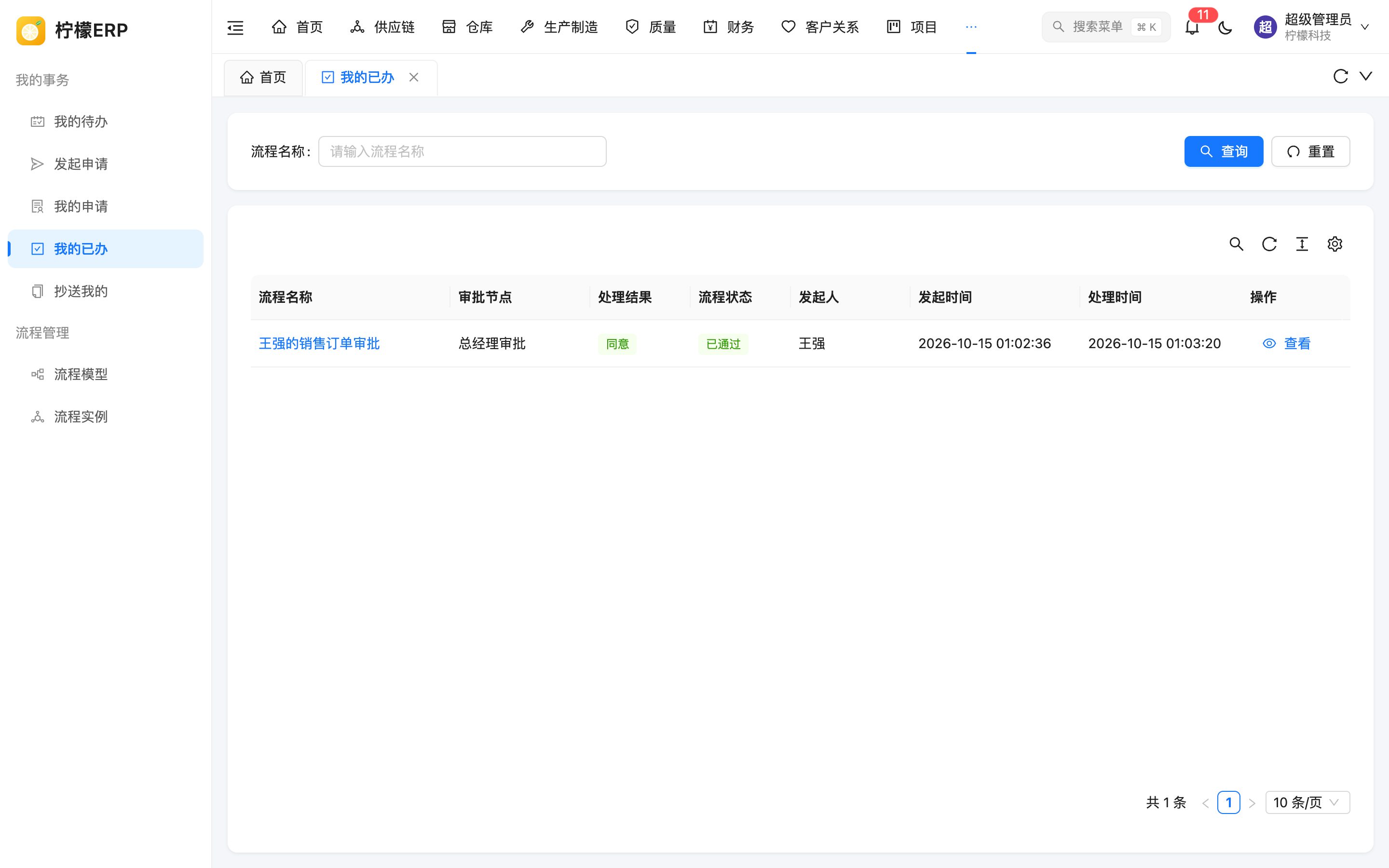This screenshot has height=868, width=1389.
Task: Open 发起申请 in the sidebar
Action: (106, 164)
